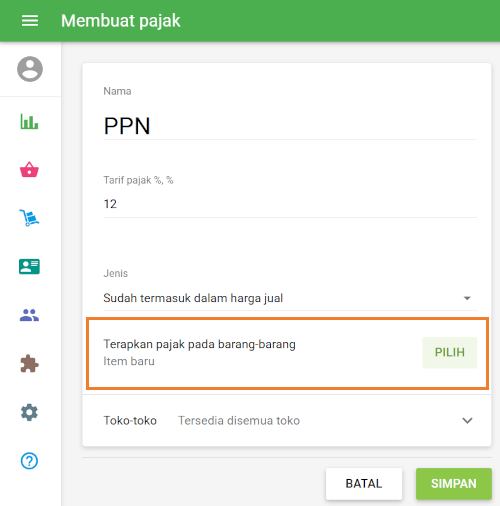Click PILIH to choose items

point(450,352)
